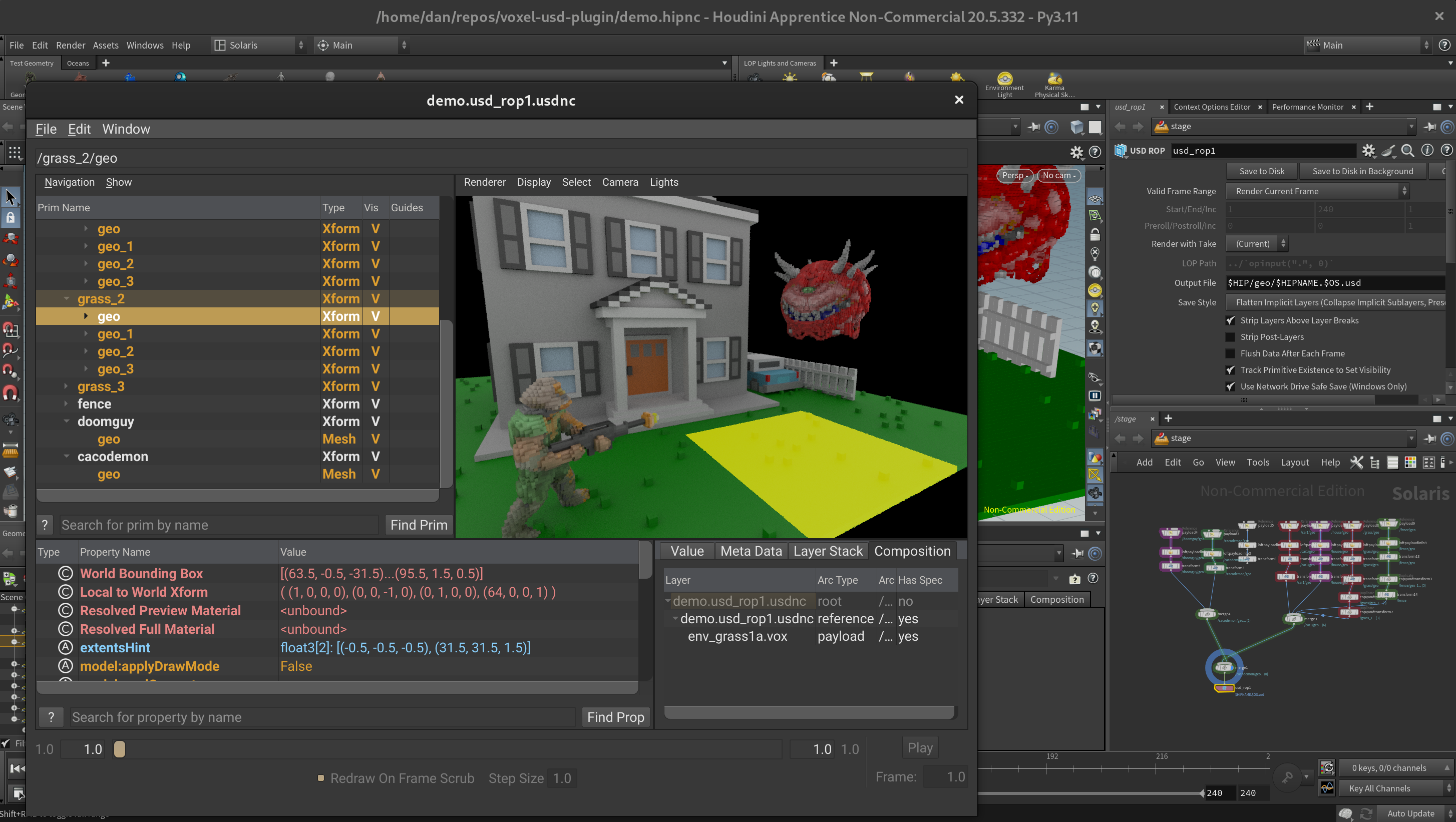Open Renderer menu in usdview viewport

[x=484, y=182]
